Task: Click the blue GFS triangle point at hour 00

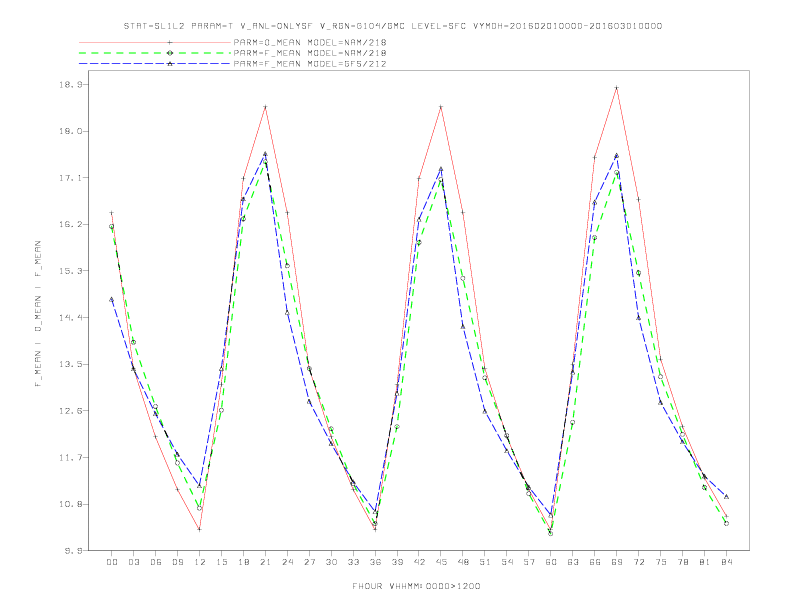Action: [112, 299]
